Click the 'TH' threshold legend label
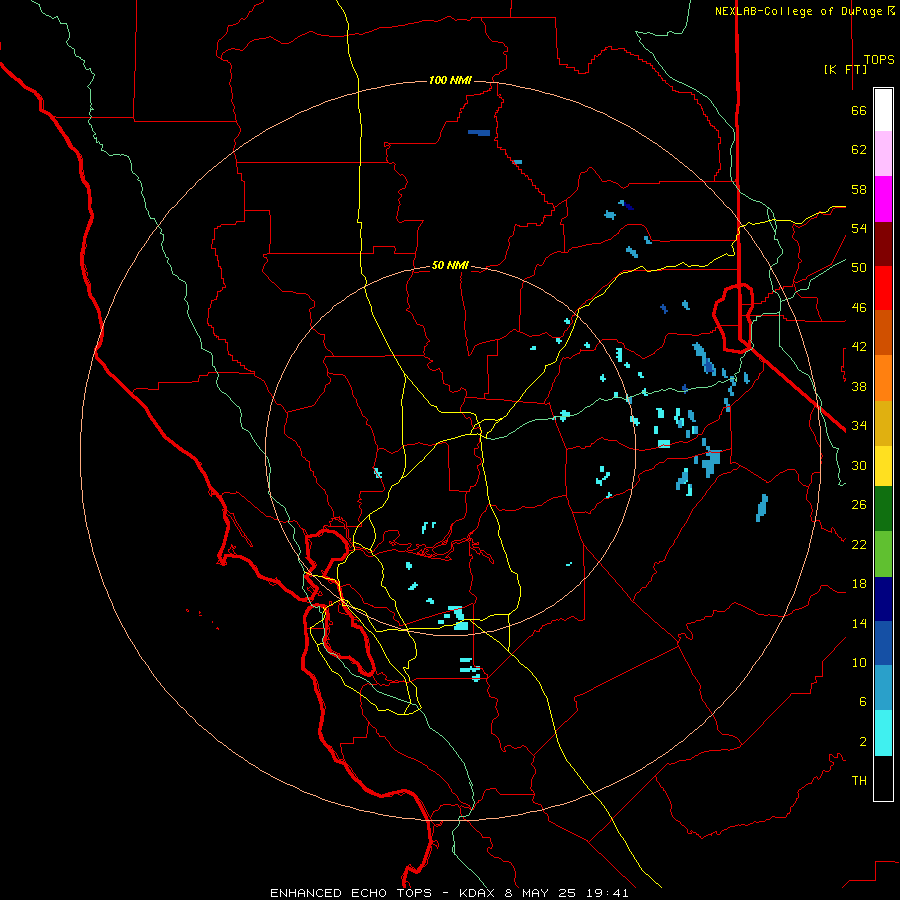Image resolution: width=900 pixels, height=900 pixels. click(859, 781)
